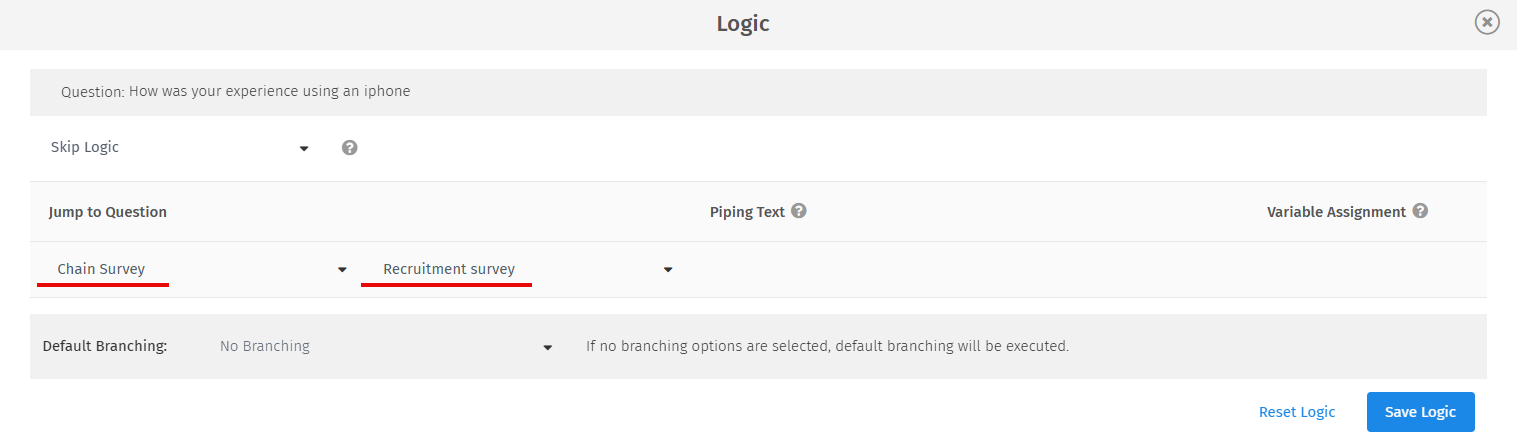Click the caret arrow beside Recruitment survey
Screen dimensions: 1517x447
668,270
